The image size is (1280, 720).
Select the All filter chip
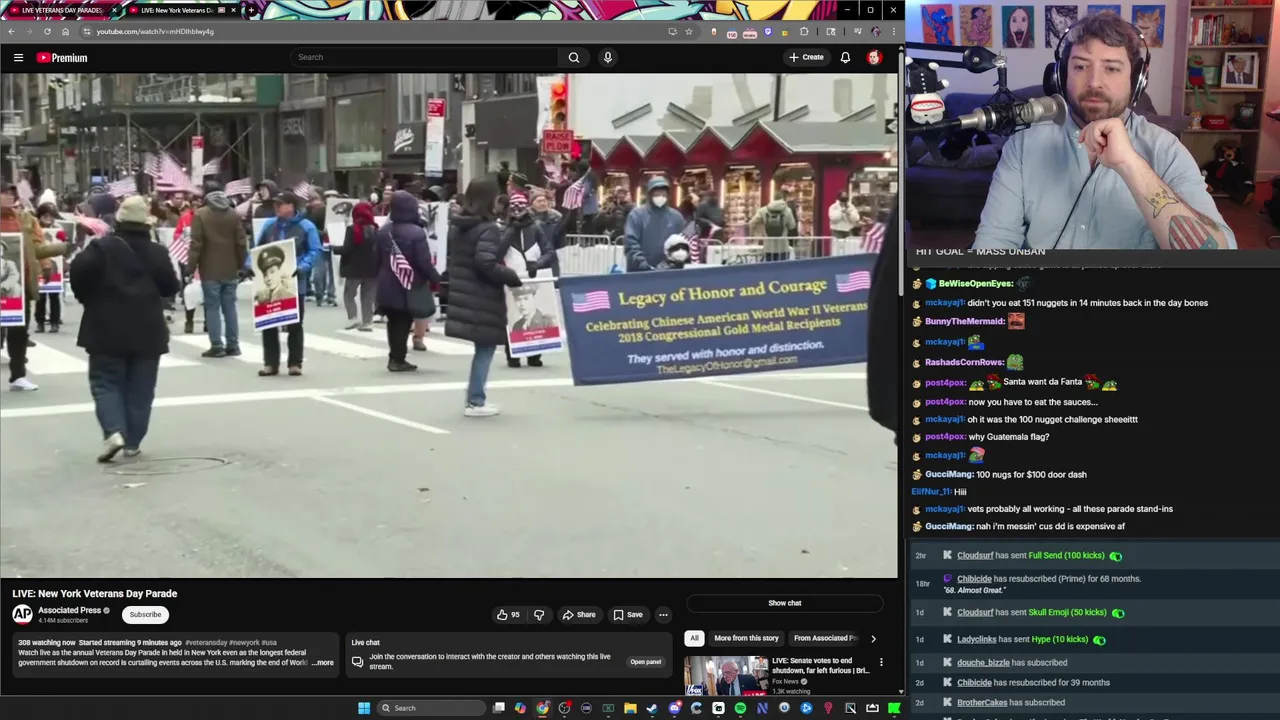tap(694, 638)
